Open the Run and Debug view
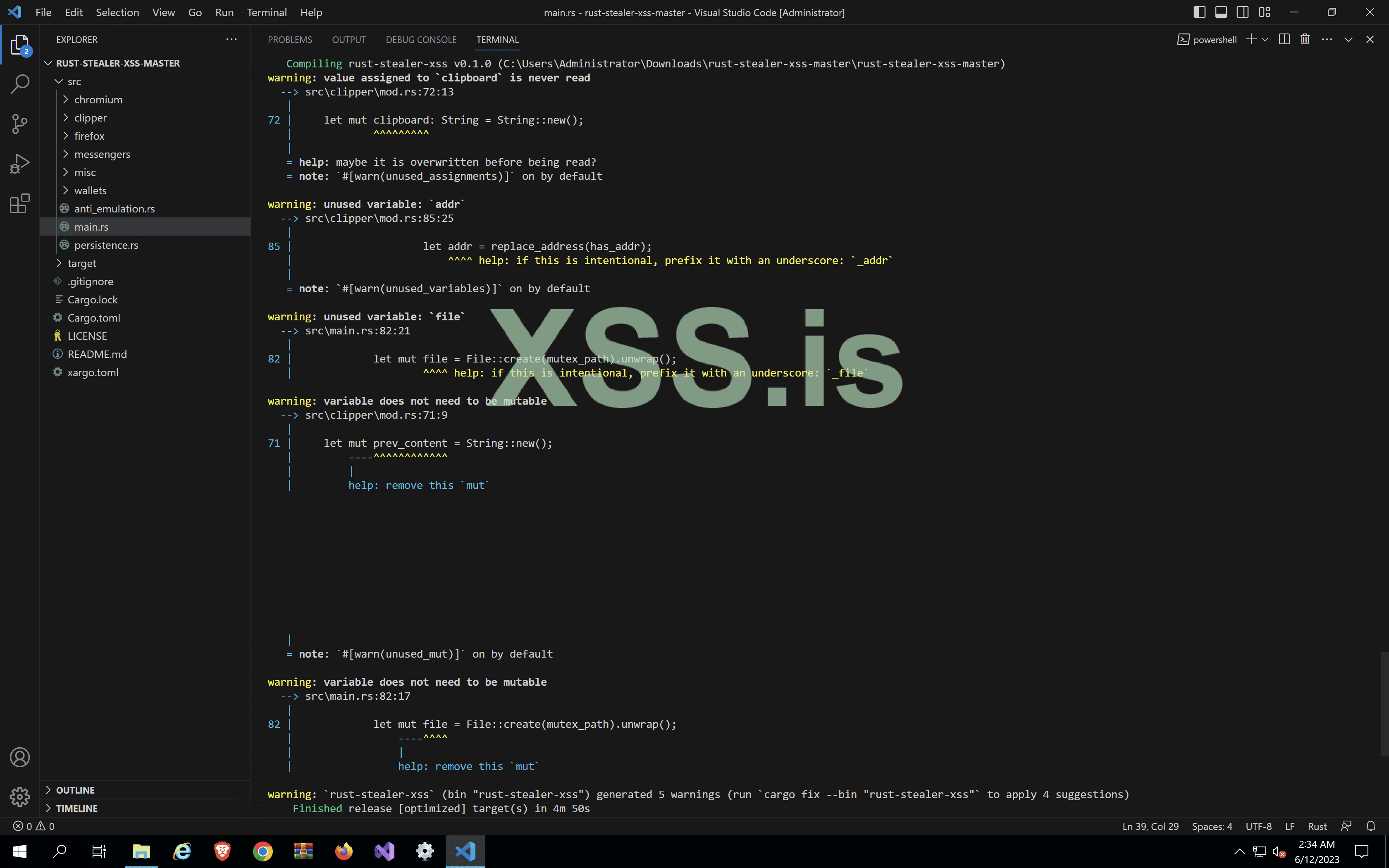This screenshot has height=868, width=1389. coord(20,163)
